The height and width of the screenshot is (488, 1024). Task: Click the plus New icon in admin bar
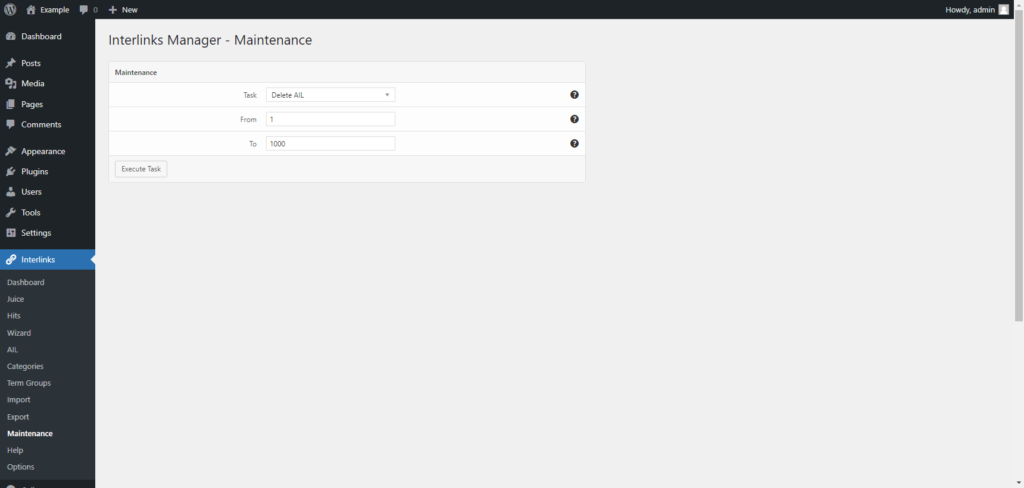point(112,10)
